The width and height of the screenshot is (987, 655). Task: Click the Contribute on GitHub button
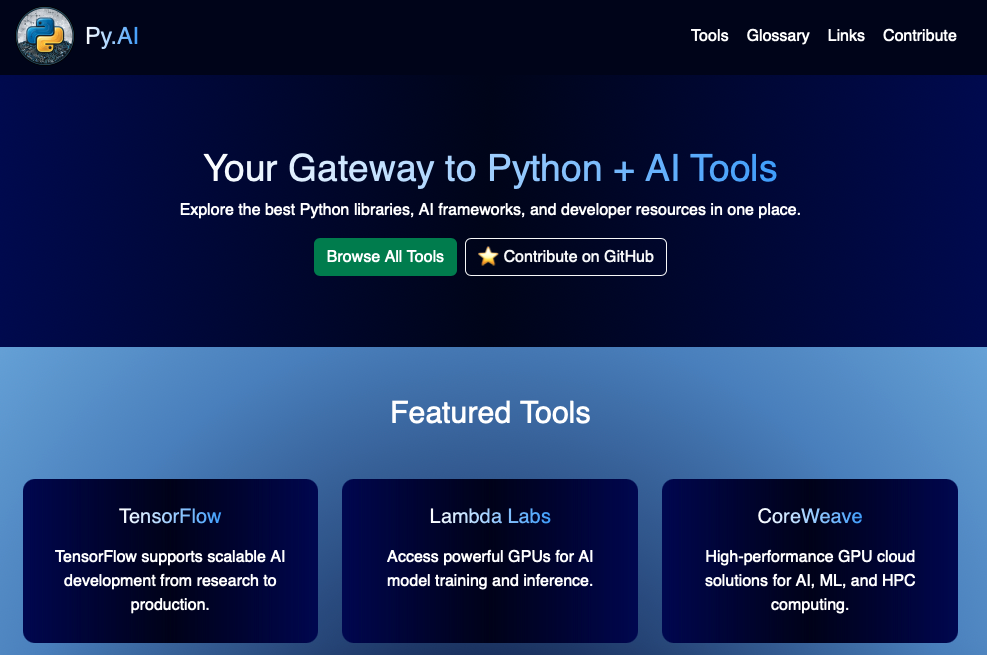coord(565,256)
